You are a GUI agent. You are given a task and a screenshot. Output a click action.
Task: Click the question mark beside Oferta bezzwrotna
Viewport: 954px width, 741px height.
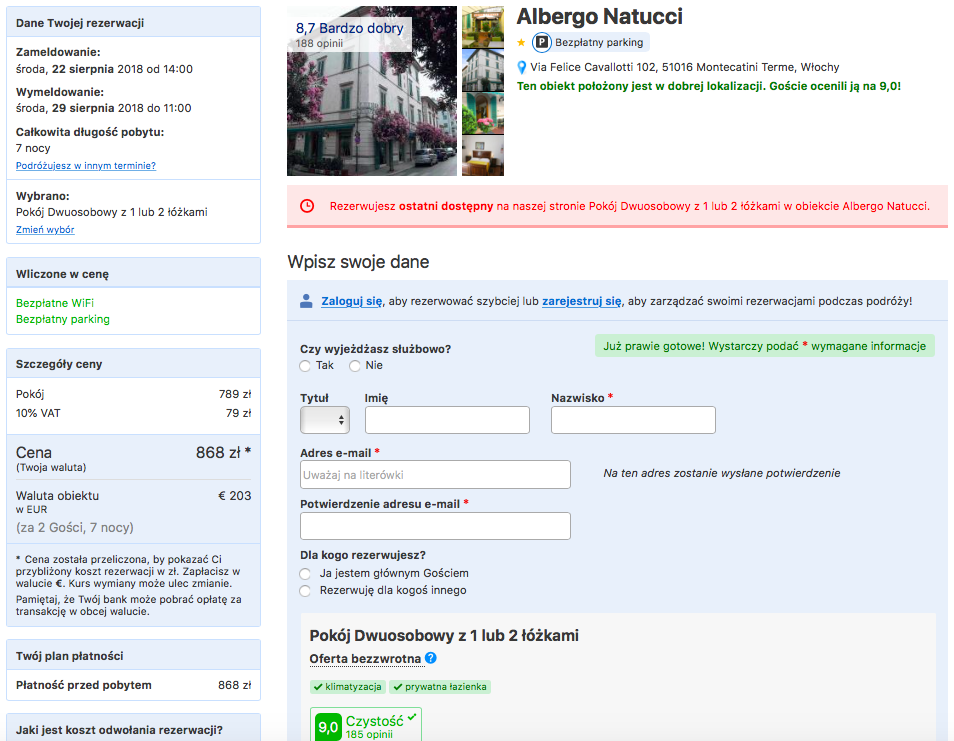(431, 658)
